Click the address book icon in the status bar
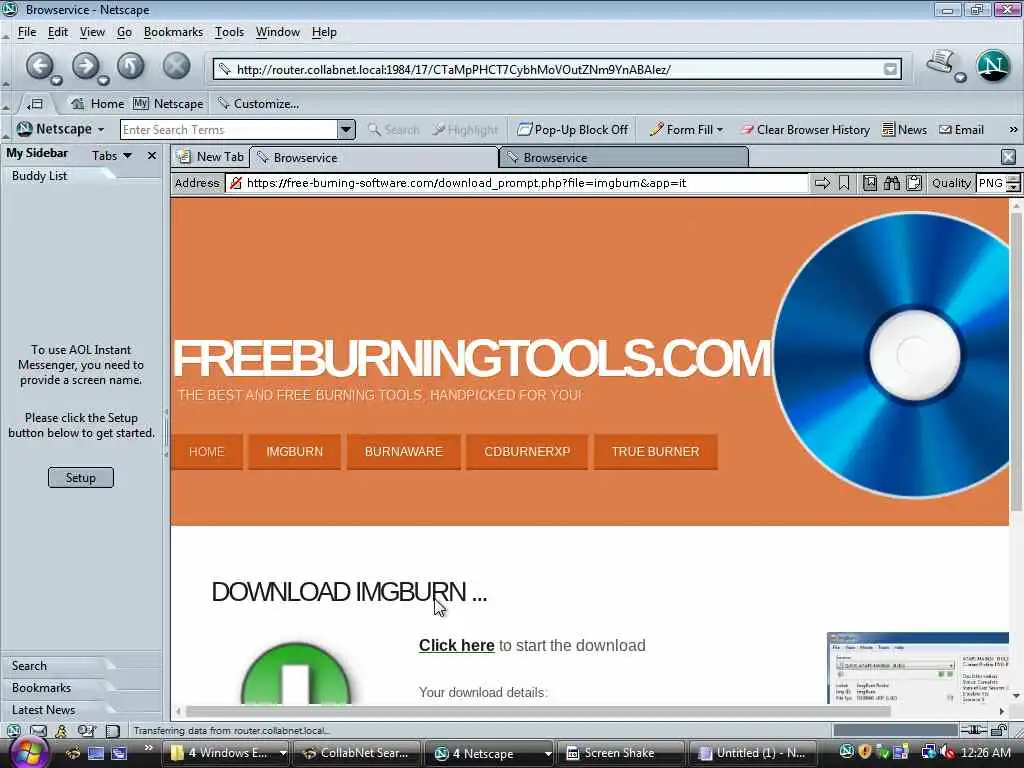The width and height of the screenshot is (1024, 768). (86, 731)
